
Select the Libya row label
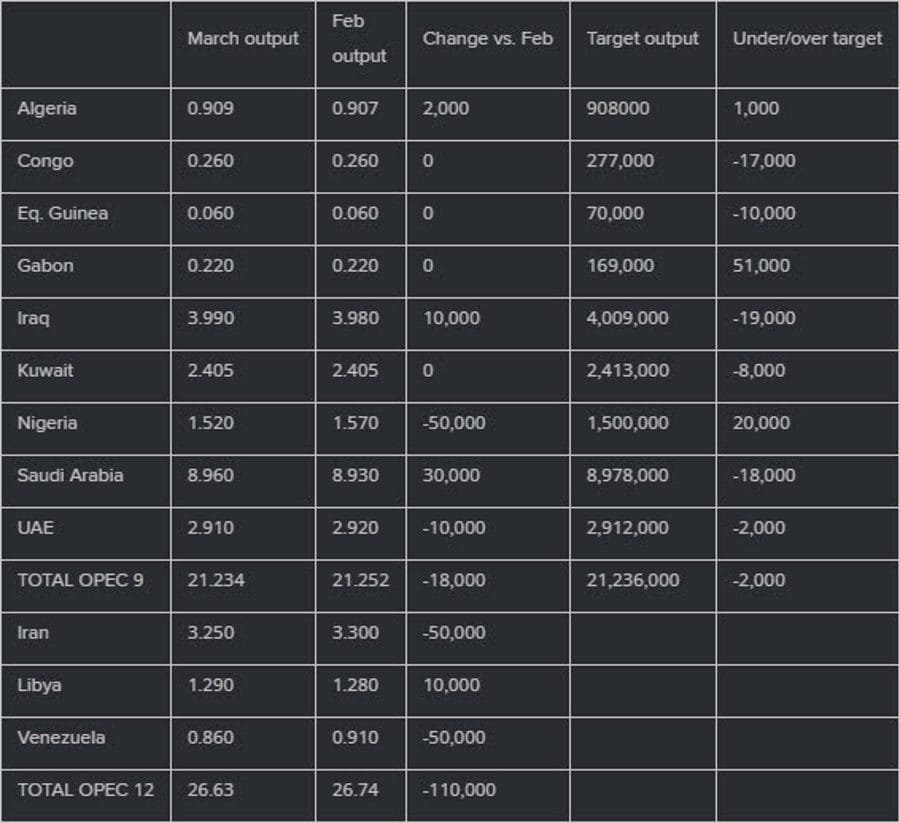tap(39, 685)
